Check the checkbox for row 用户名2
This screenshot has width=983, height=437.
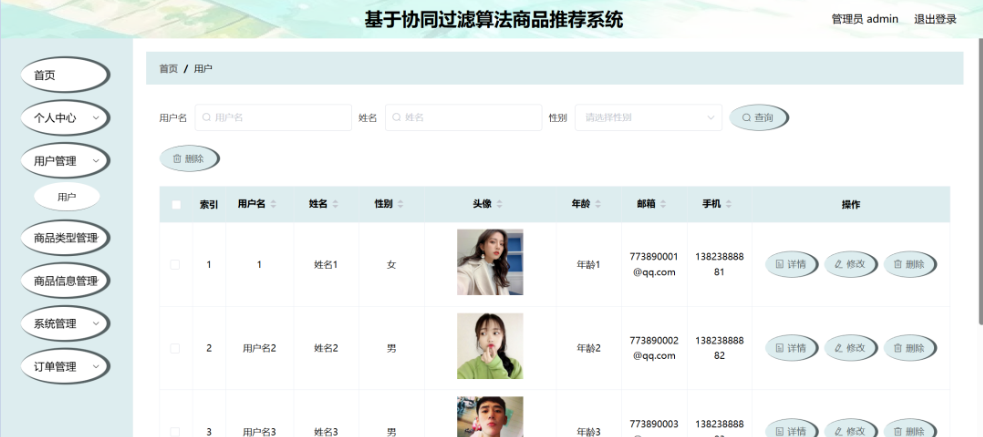pos(175,348)
